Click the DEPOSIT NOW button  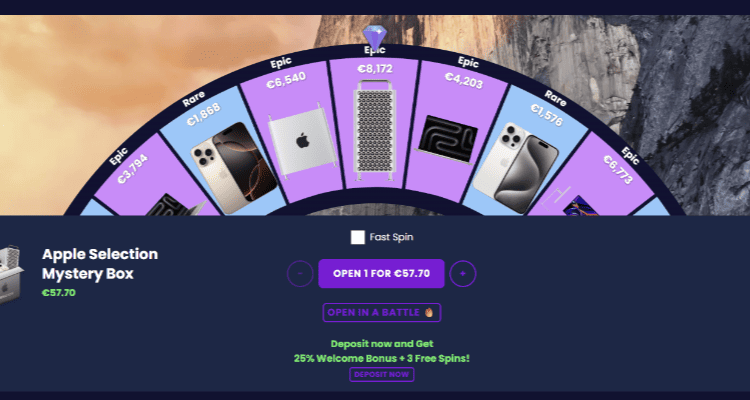point(381,374)
